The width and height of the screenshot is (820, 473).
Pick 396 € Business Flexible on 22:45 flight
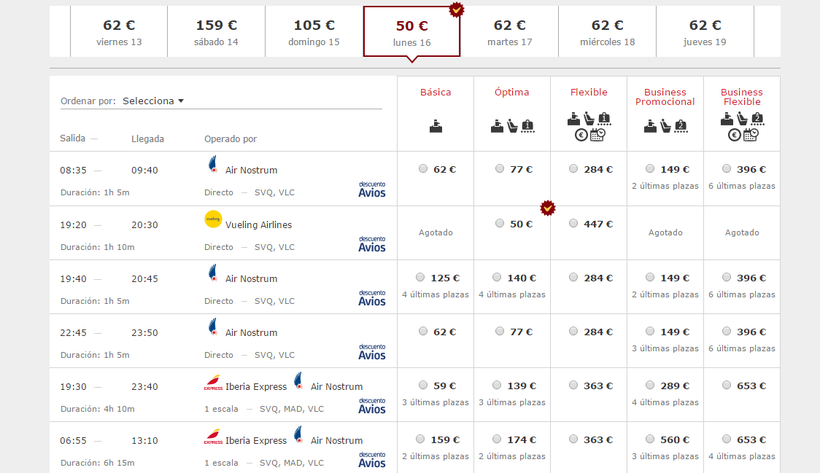[727, 332]
